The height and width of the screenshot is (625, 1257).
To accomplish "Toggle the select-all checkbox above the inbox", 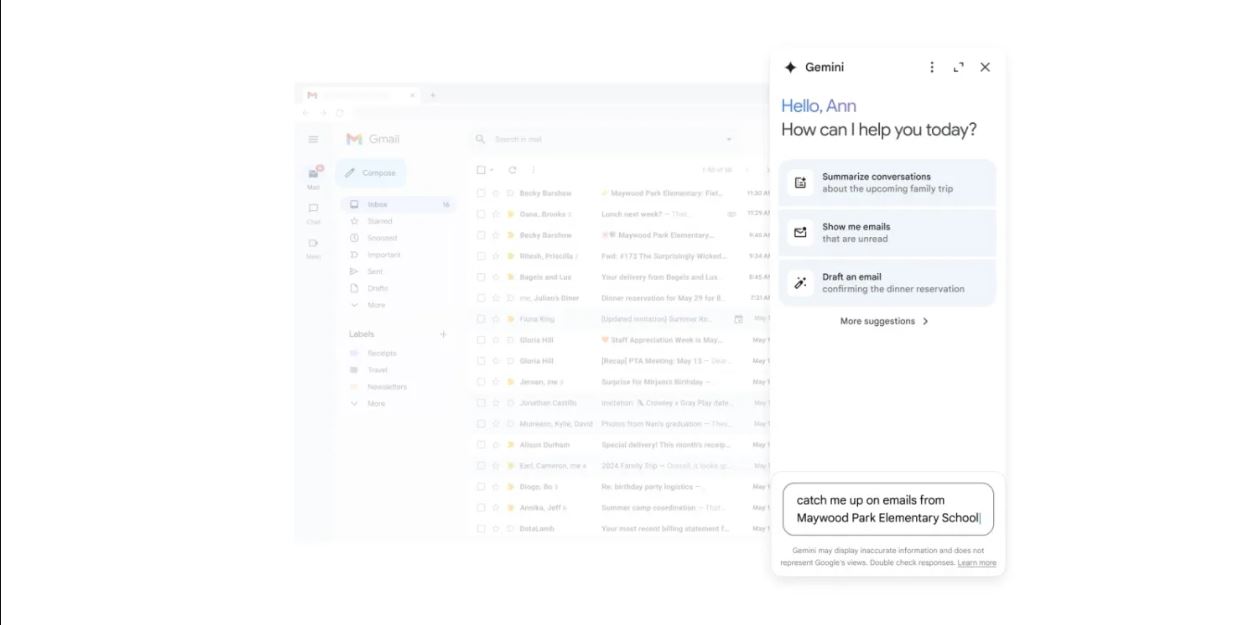I will [480, 170].
